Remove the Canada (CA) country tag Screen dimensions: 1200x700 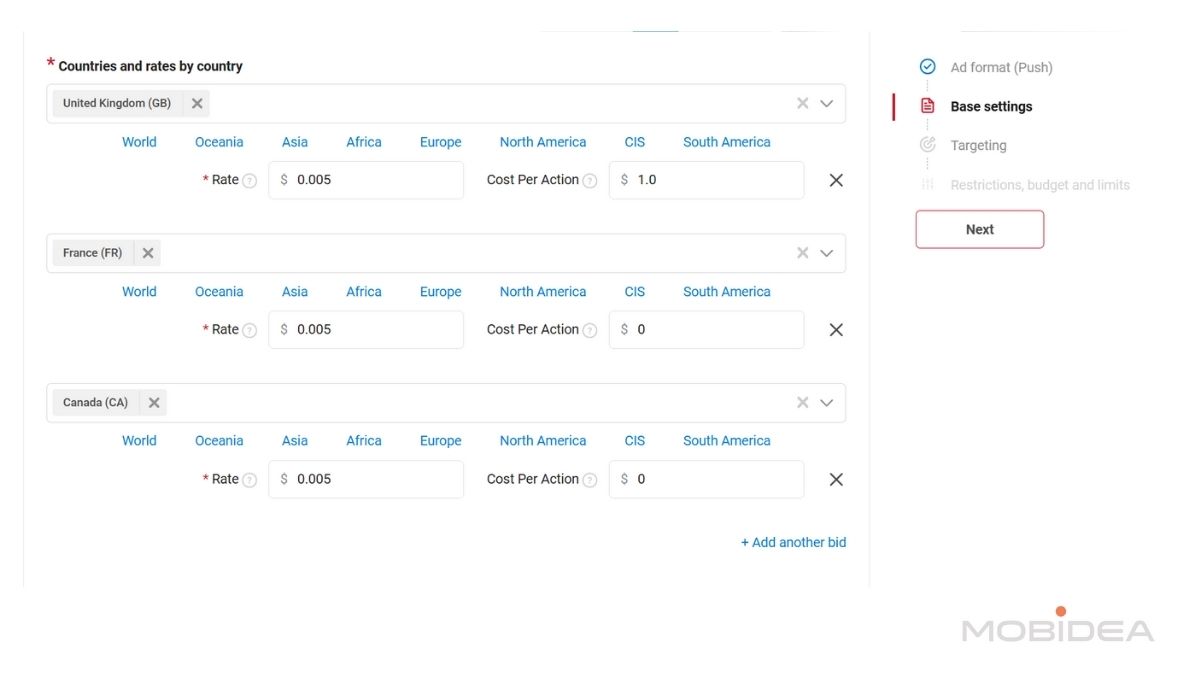tap(154, 403)
